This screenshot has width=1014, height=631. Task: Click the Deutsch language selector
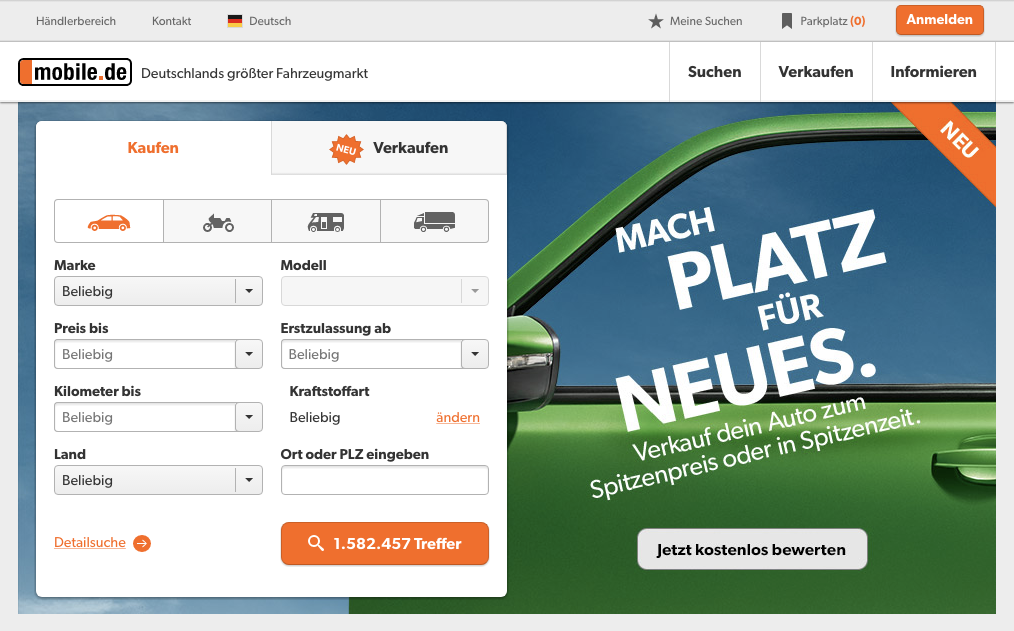[259, 21]
